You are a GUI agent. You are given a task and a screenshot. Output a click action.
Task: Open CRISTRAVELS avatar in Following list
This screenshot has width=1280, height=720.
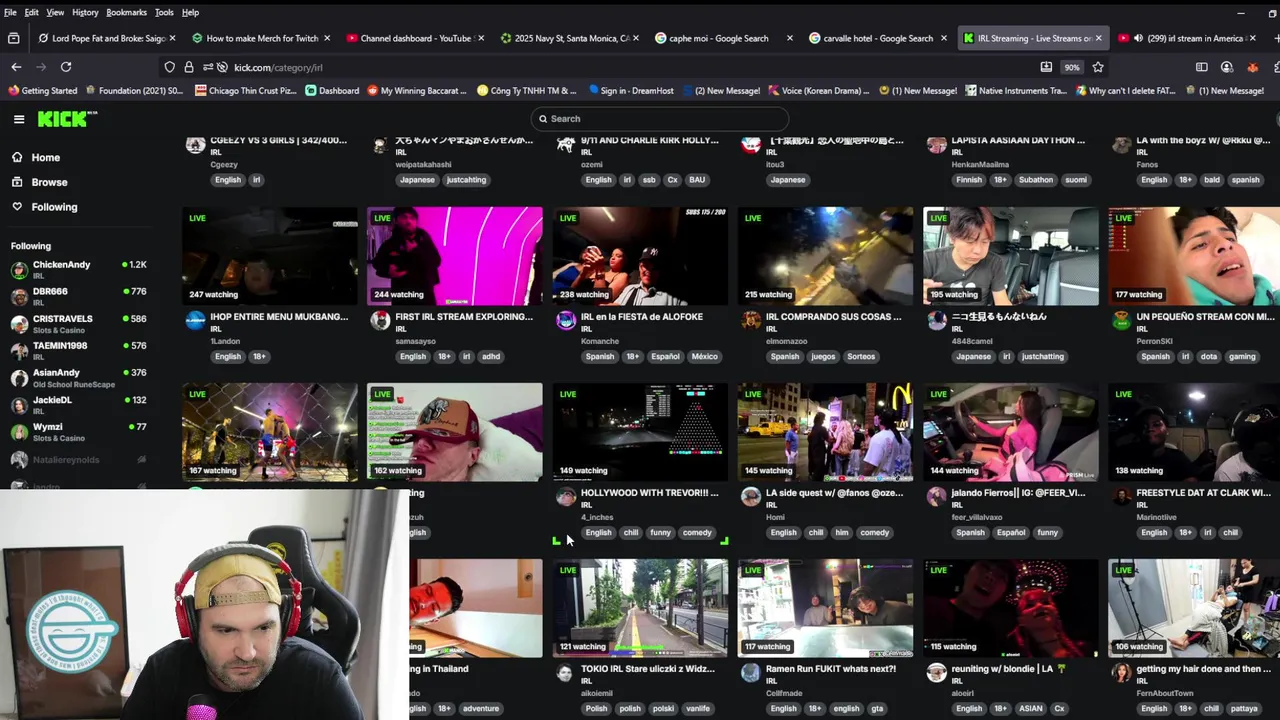[19, 324]
